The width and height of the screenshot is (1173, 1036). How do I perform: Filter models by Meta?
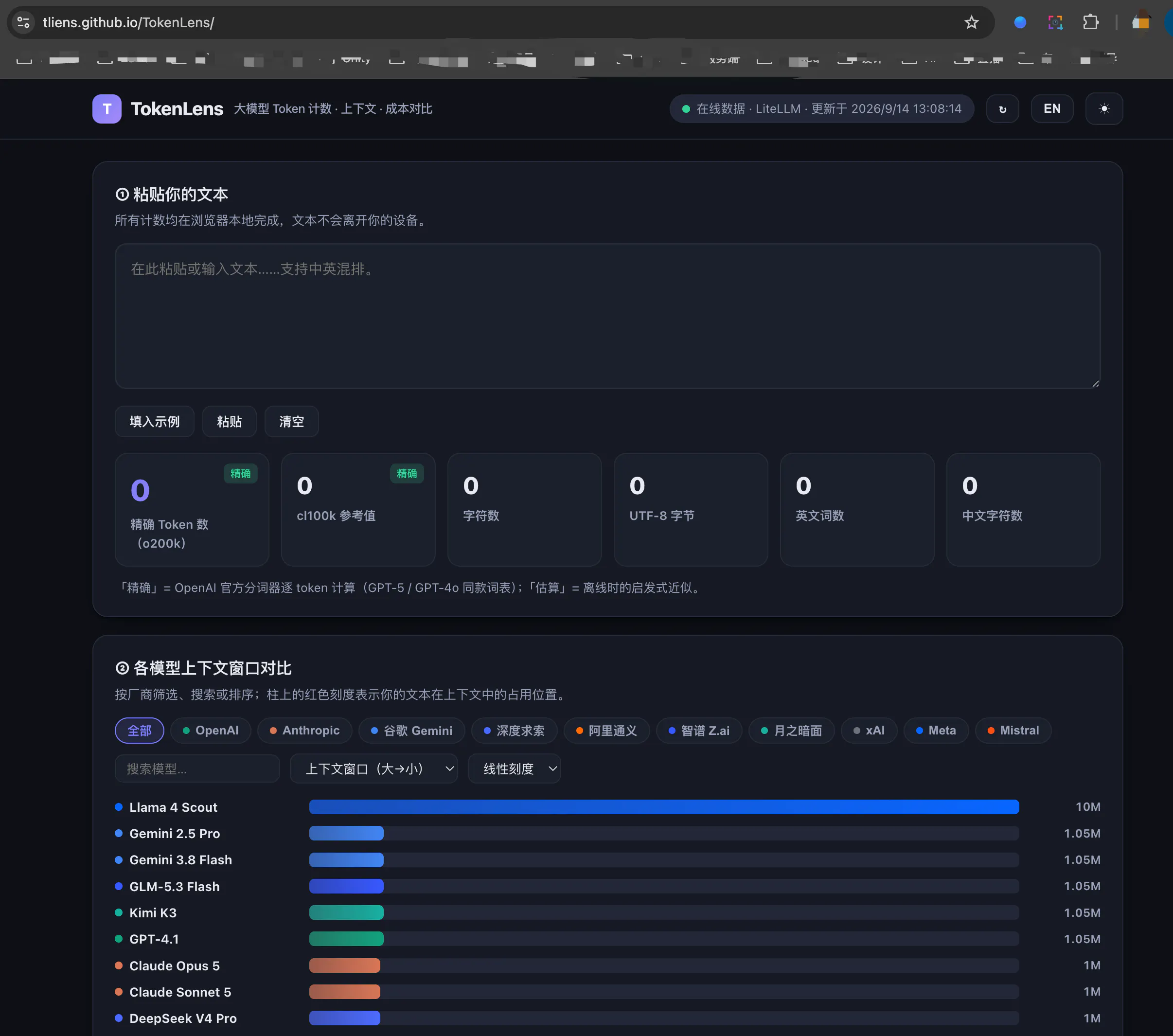(x=936, y=731)
